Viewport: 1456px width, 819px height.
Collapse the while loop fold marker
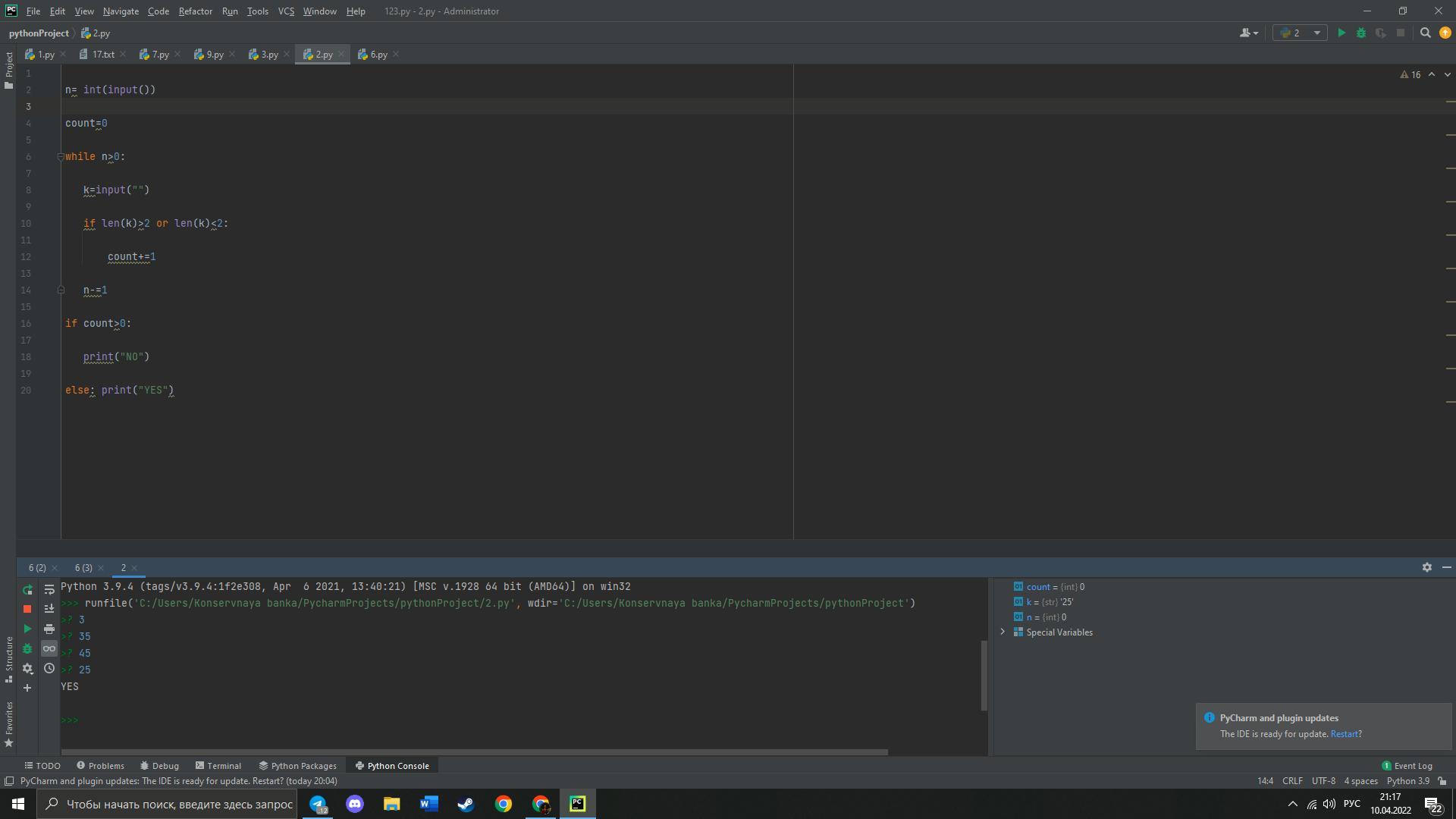pyautogui.click(x=61, y=157)
